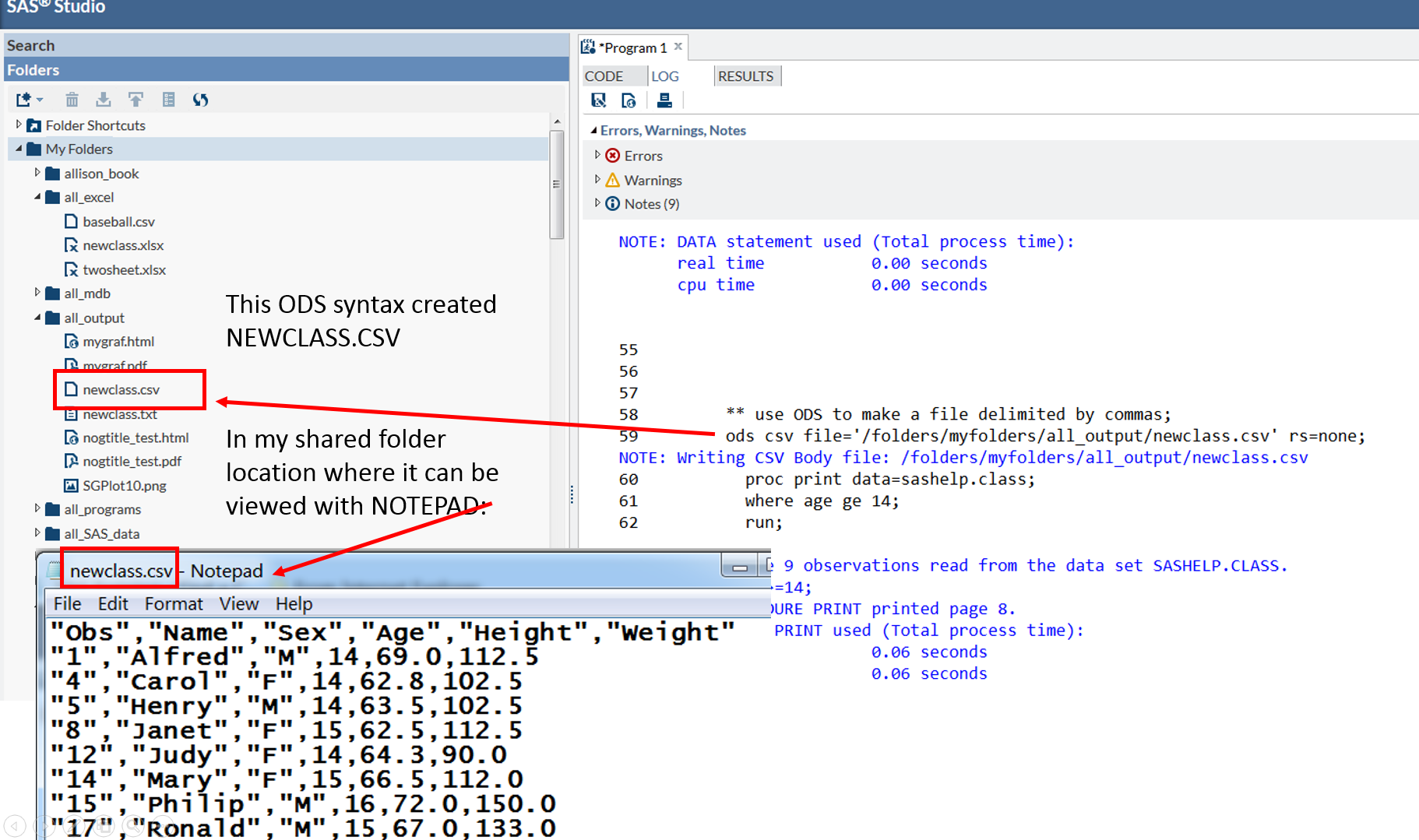Viewport: 1419px width, 840px height.
Task: Close the Program 1 tab
Action: pyautogui.click(x=678, y=47)
